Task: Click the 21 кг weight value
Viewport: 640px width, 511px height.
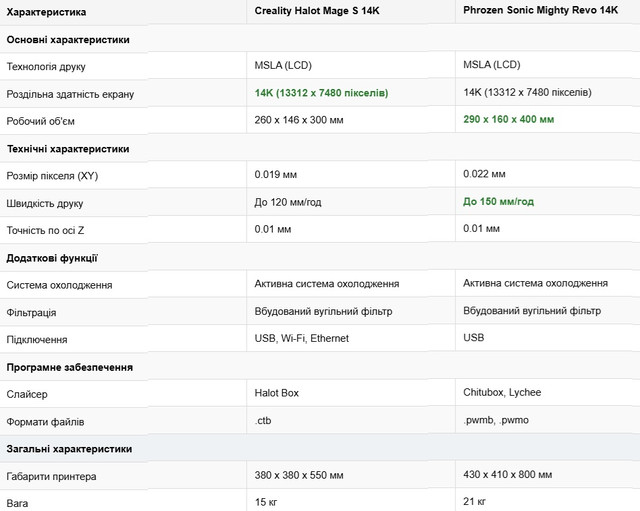Action: click(474, 501)
